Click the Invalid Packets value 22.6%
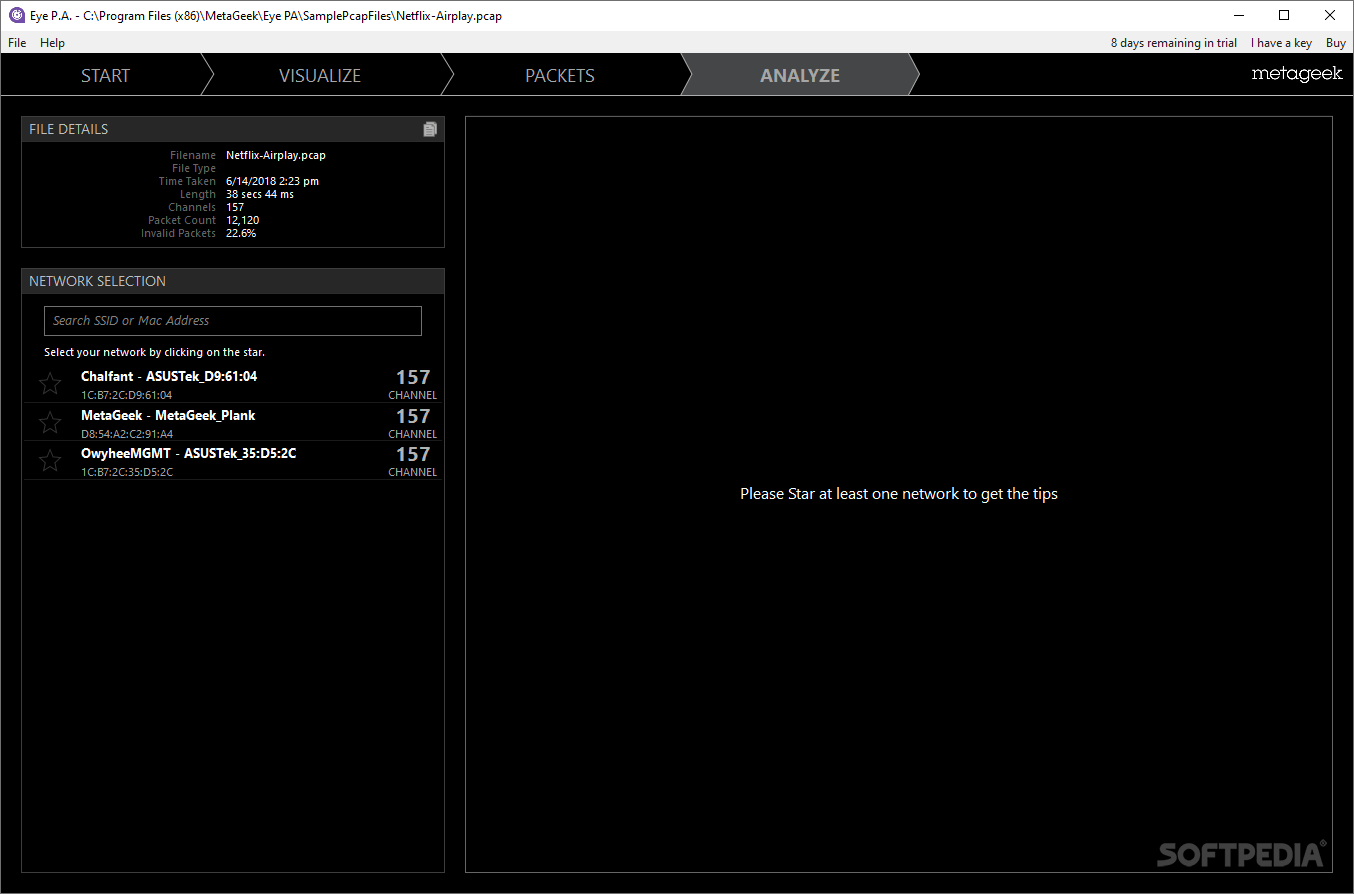The image size is (1354, 894). tap(241, 234)
